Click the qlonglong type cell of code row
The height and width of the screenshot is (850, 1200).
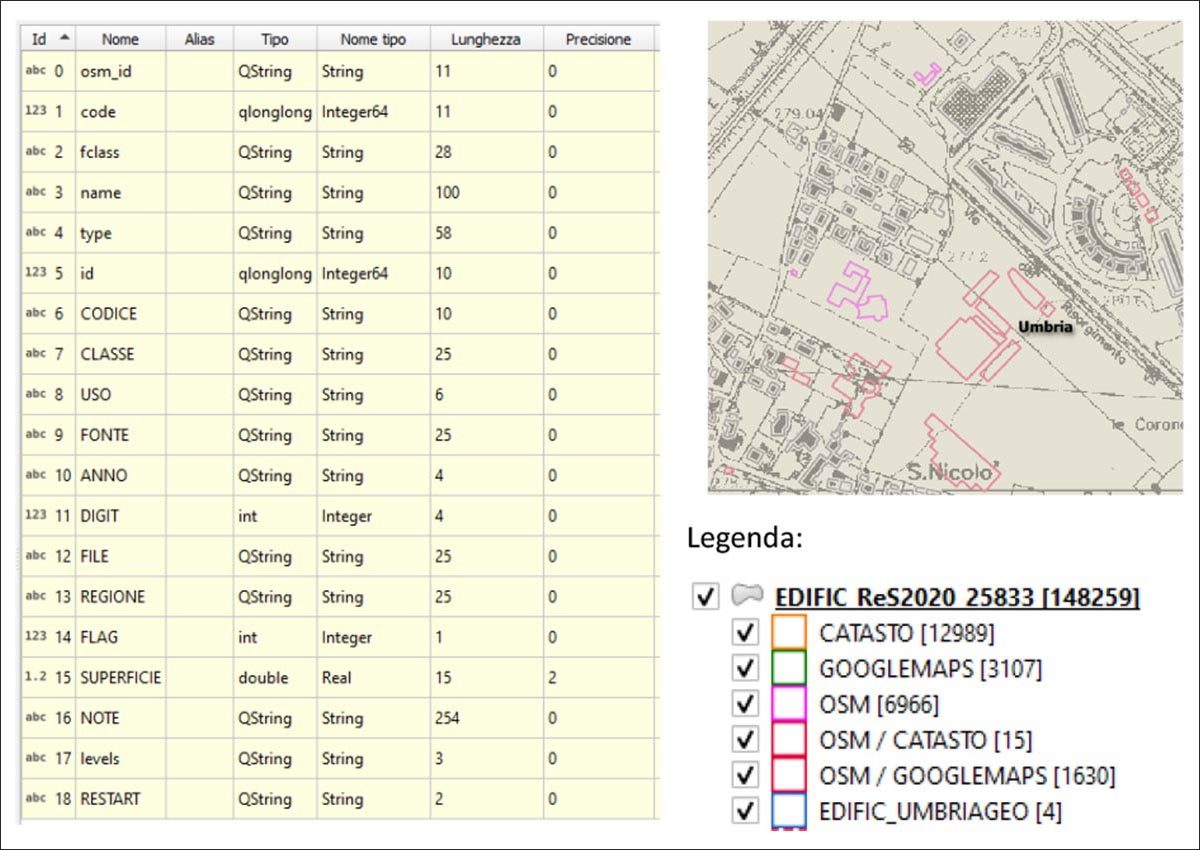pyautogui.click(x=275, y=112)
